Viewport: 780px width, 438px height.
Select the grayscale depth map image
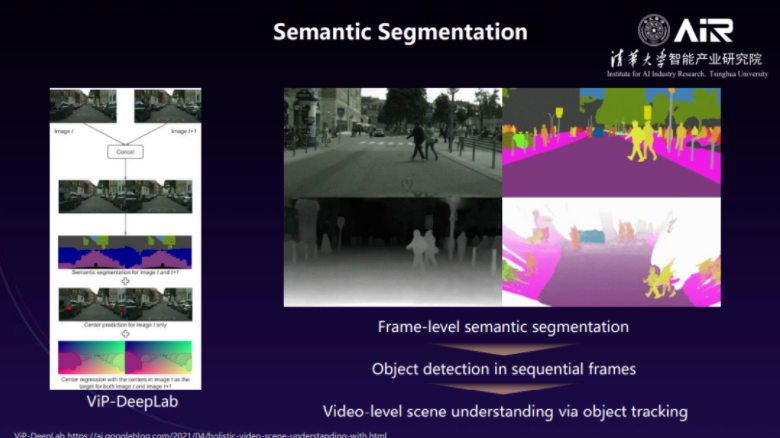click(x=392, y=251)
